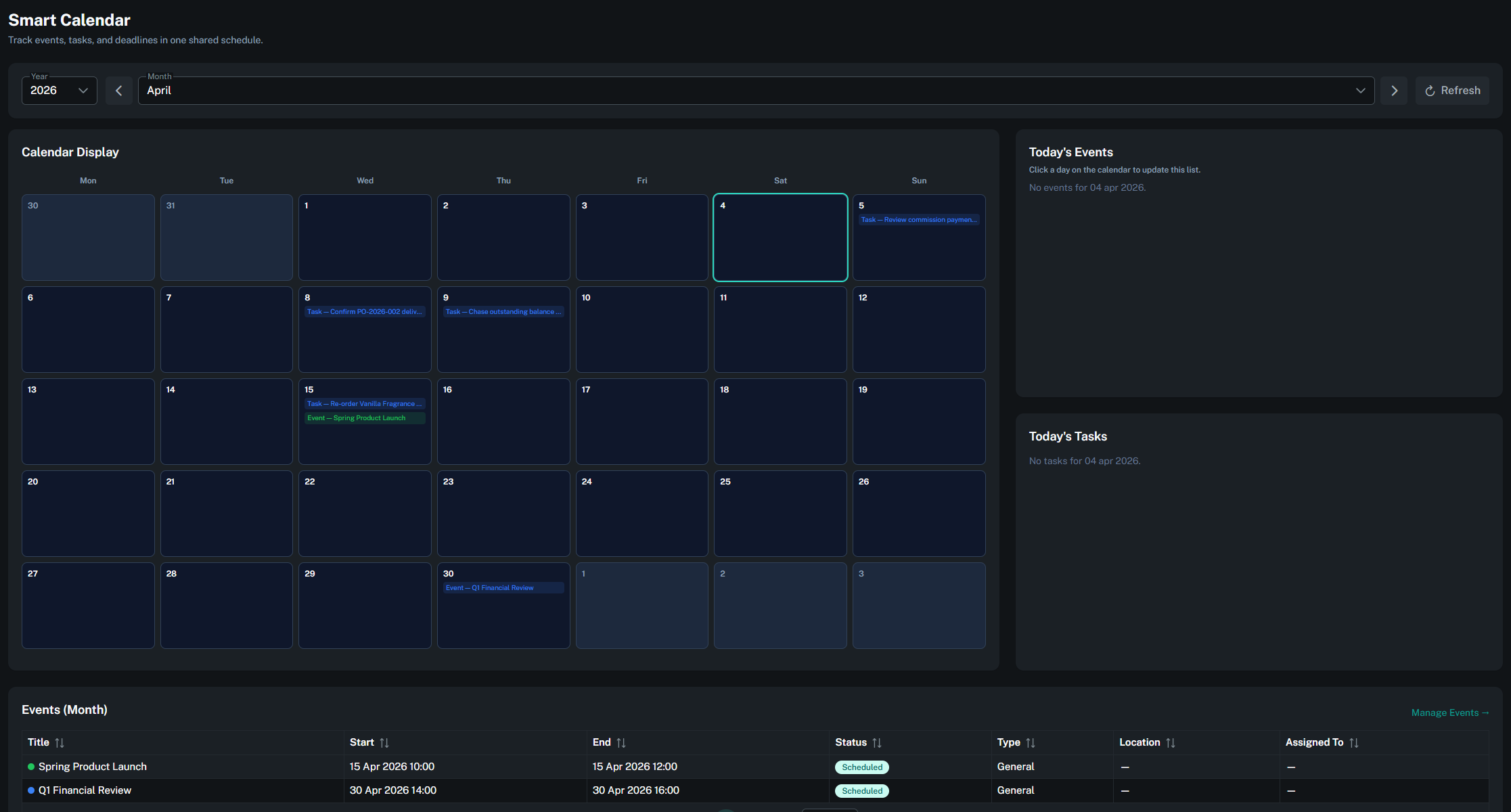Select April 18 day cell
The height and width of the screenshot is (812, 1511).
780,422
